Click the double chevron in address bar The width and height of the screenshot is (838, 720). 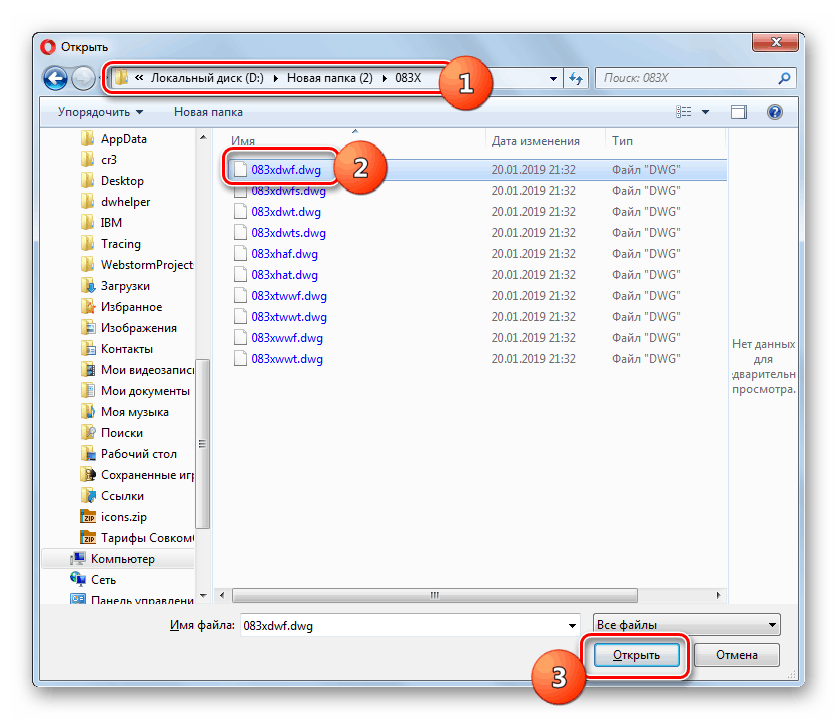tap(139, 78)
